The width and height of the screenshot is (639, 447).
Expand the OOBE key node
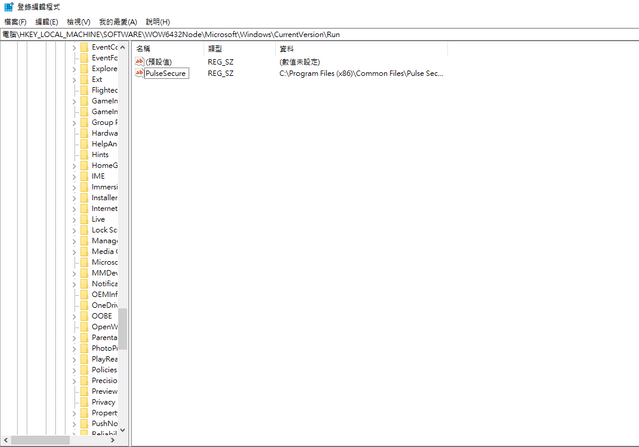click(x=73, y=316)
